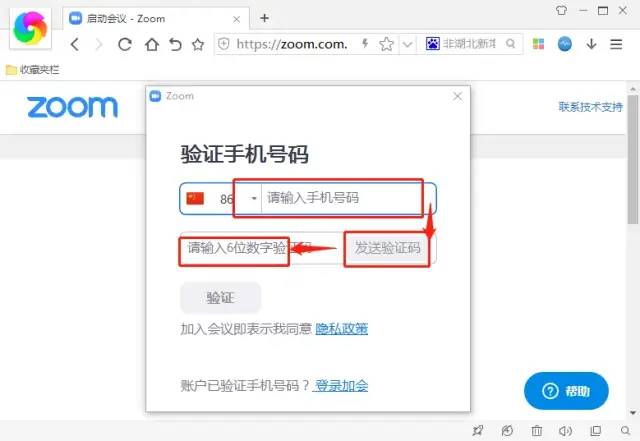Click the trash icon in status bar
This screenshot has height=441, width=640.
point(537,431)
